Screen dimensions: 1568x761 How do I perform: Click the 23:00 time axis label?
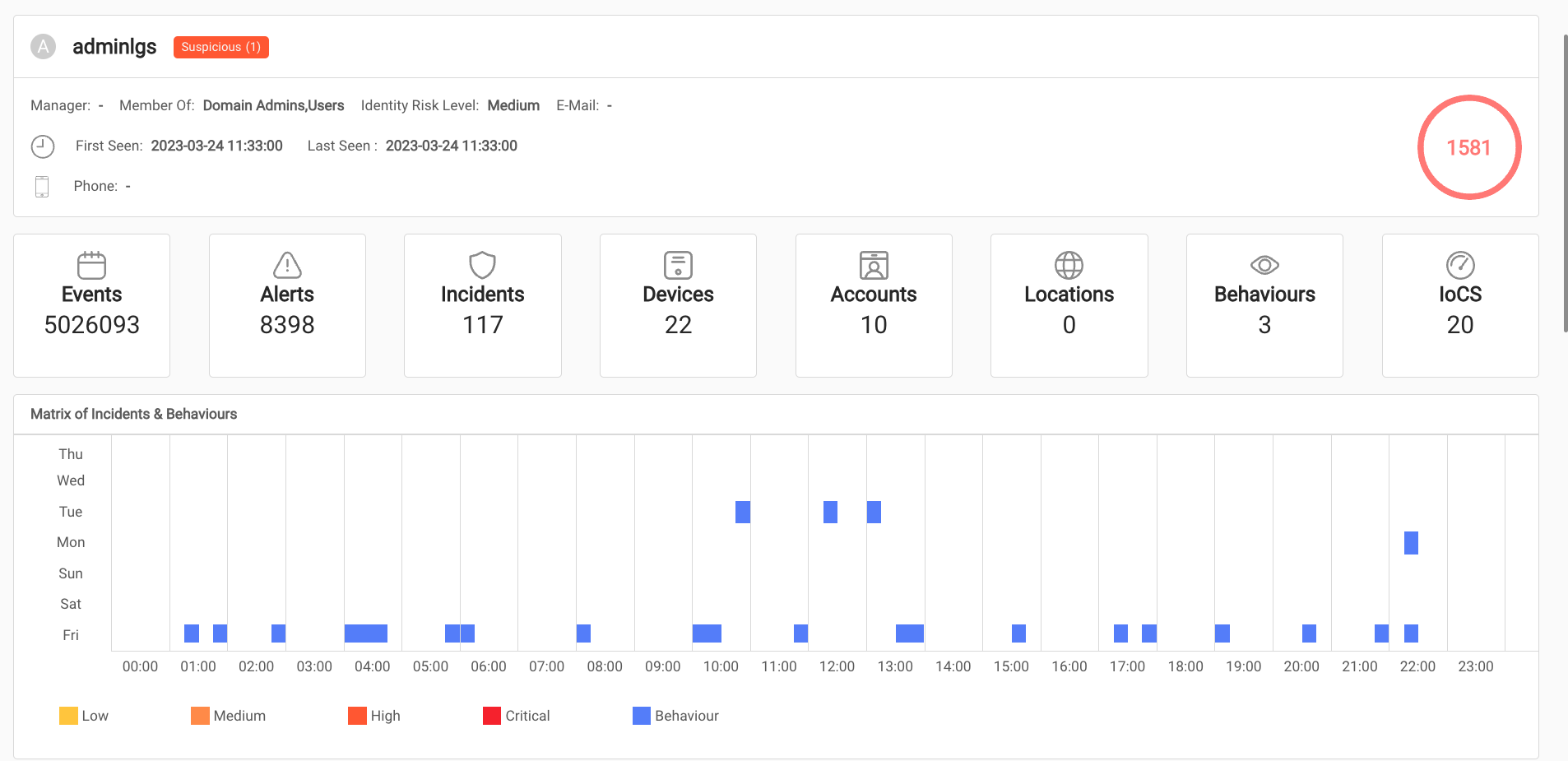tap(1476, 666)
